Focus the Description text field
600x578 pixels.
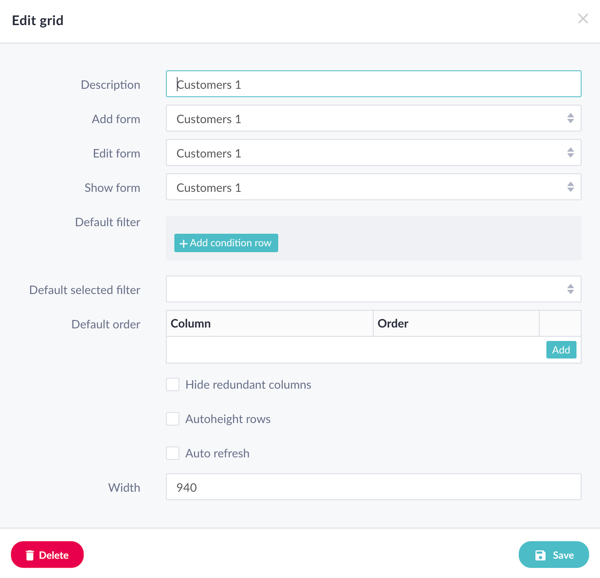click(373, 84)
